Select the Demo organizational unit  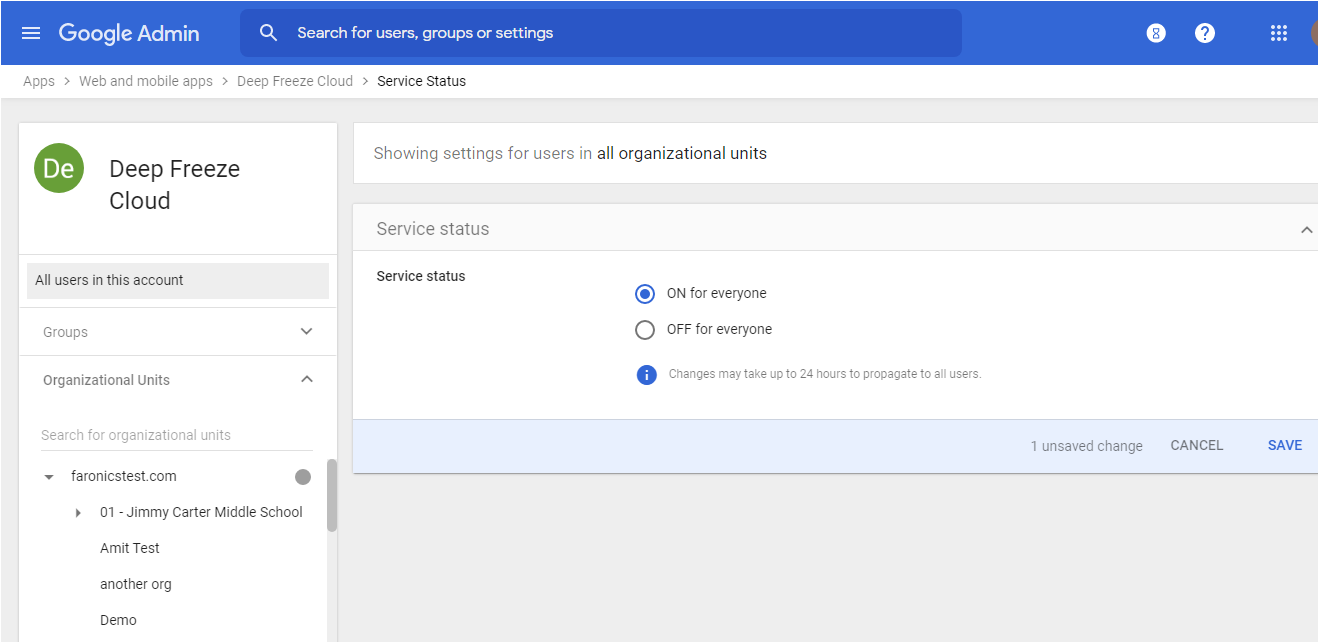click(118, 621)
